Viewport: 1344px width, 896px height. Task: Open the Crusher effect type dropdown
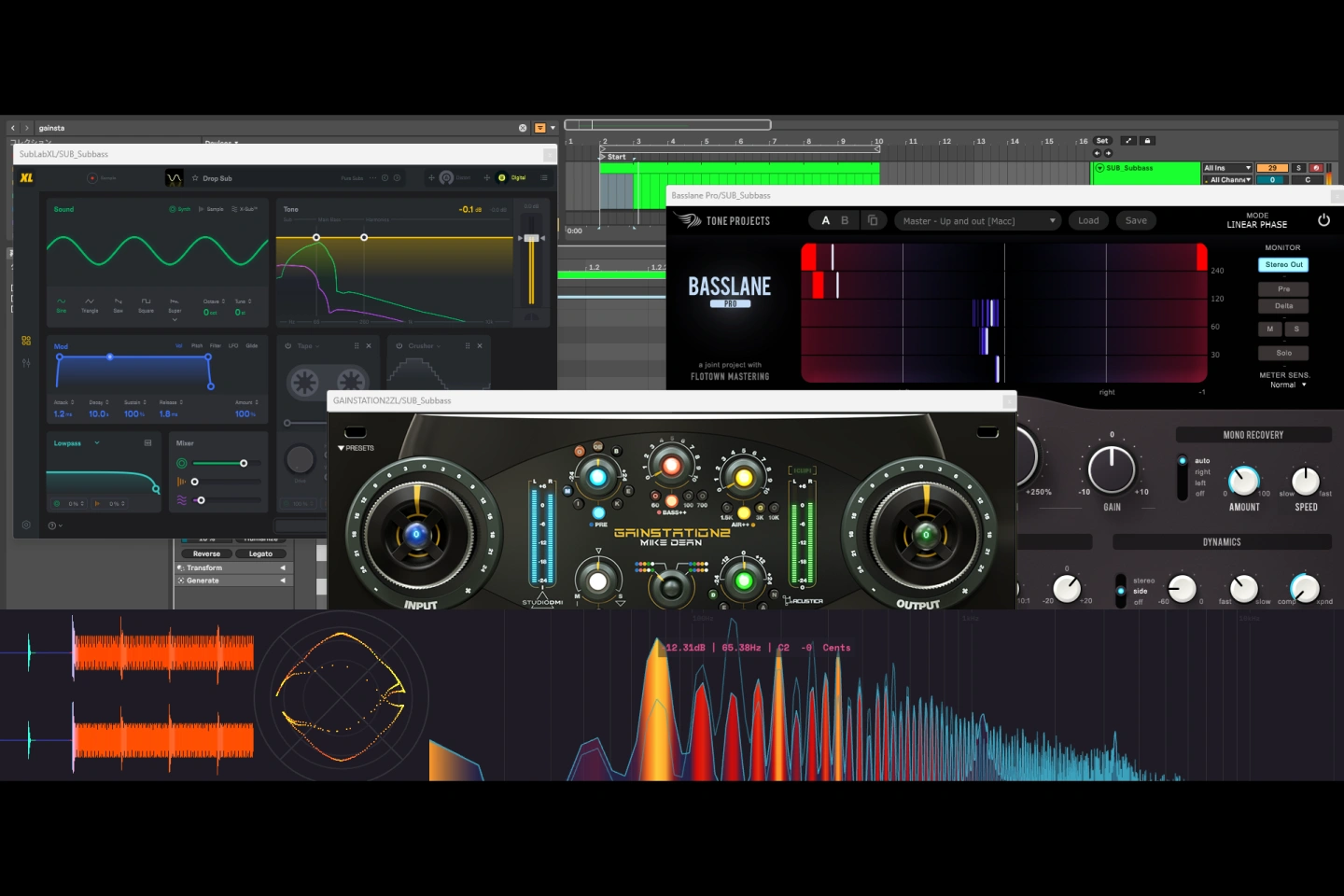(425, 346)
